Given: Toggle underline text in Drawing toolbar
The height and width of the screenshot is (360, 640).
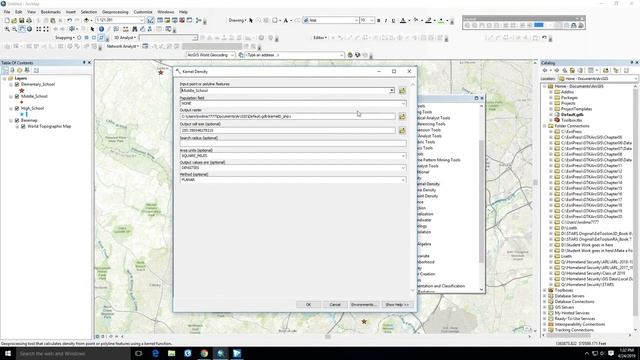Looking at the screenshot, I should 393,20.
